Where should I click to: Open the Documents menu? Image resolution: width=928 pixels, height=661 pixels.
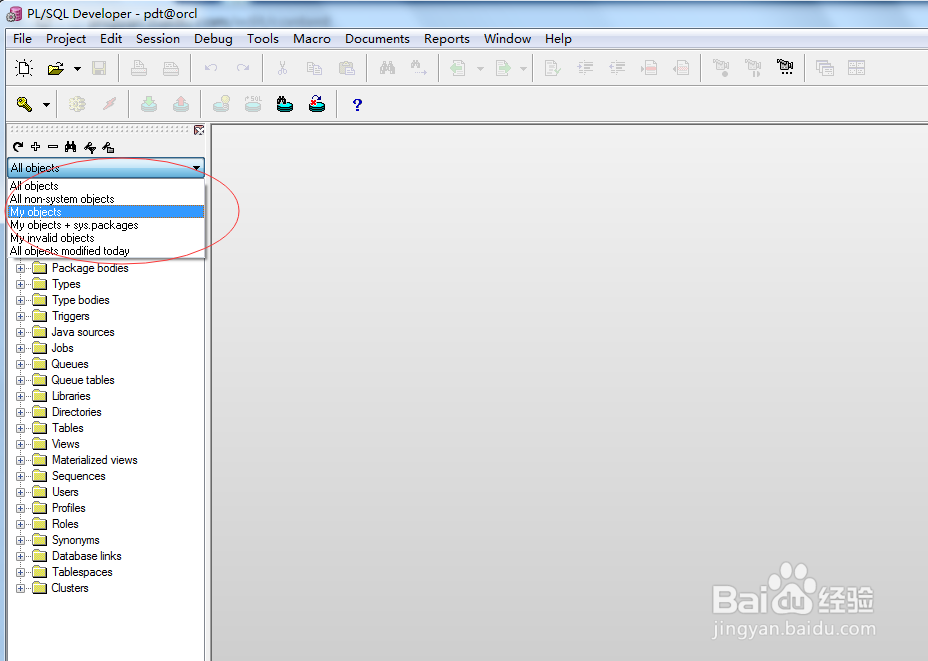pos(377,38)
